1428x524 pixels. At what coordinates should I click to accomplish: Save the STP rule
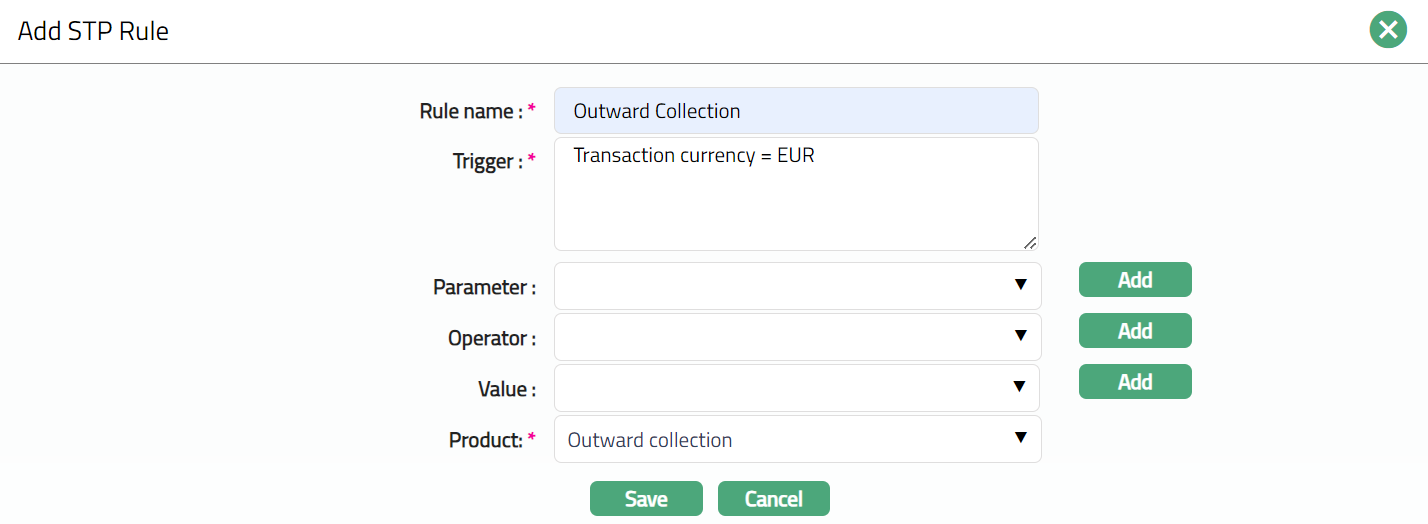pos(646,499)
